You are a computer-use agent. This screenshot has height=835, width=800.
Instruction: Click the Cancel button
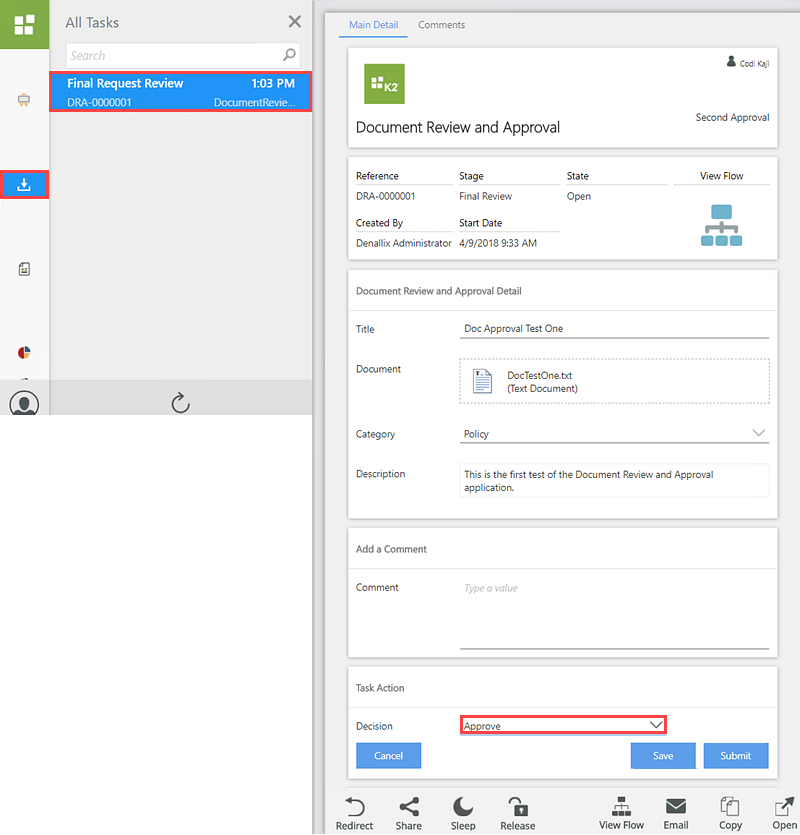click(x=388, y=756)
